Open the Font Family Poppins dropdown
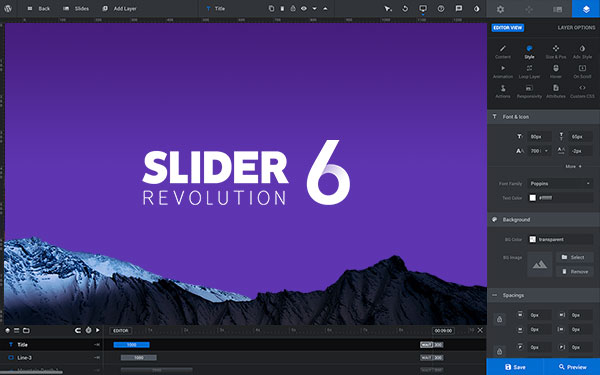 pyautogui.click(x=560, y=184)
